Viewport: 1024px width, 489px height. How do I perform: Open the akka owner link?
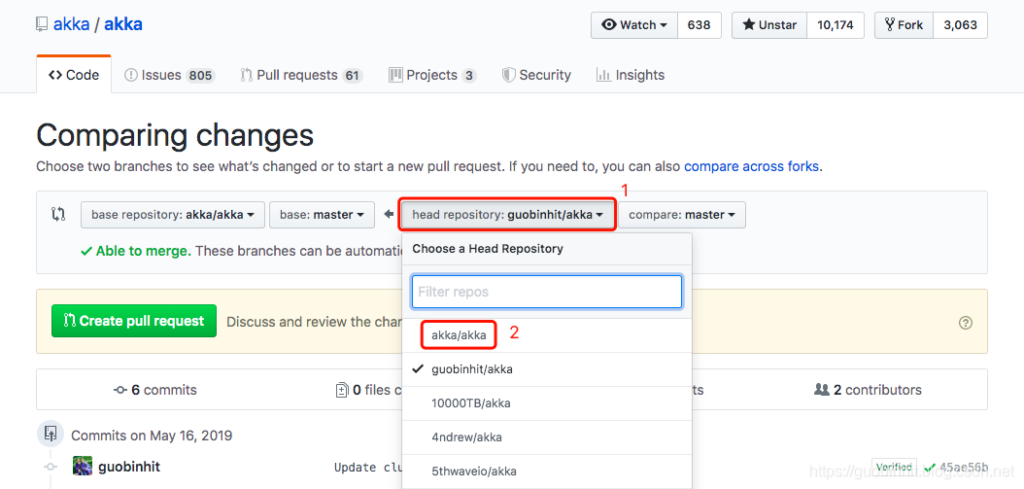point(71,25)
